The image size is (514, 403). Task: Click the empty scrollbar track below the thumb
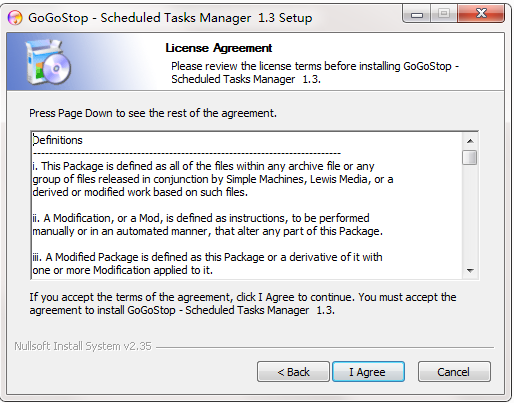coord(470,213)
